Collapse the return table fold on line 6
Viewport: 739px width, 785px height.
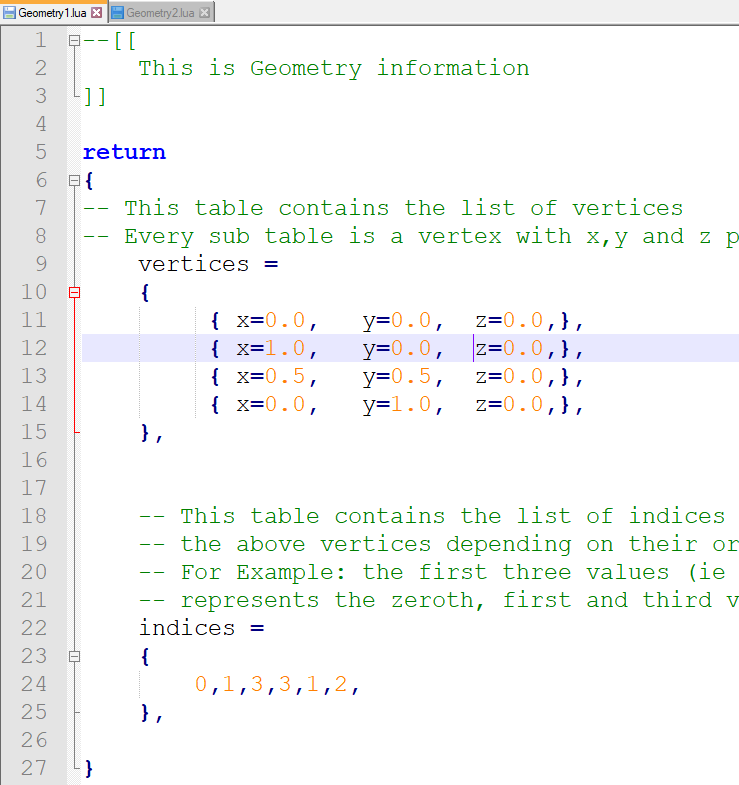[74, 181]
